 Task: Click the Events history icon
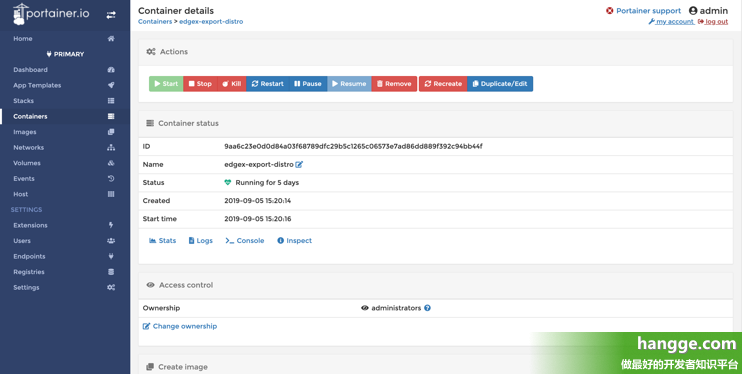(x=111, y=179)
